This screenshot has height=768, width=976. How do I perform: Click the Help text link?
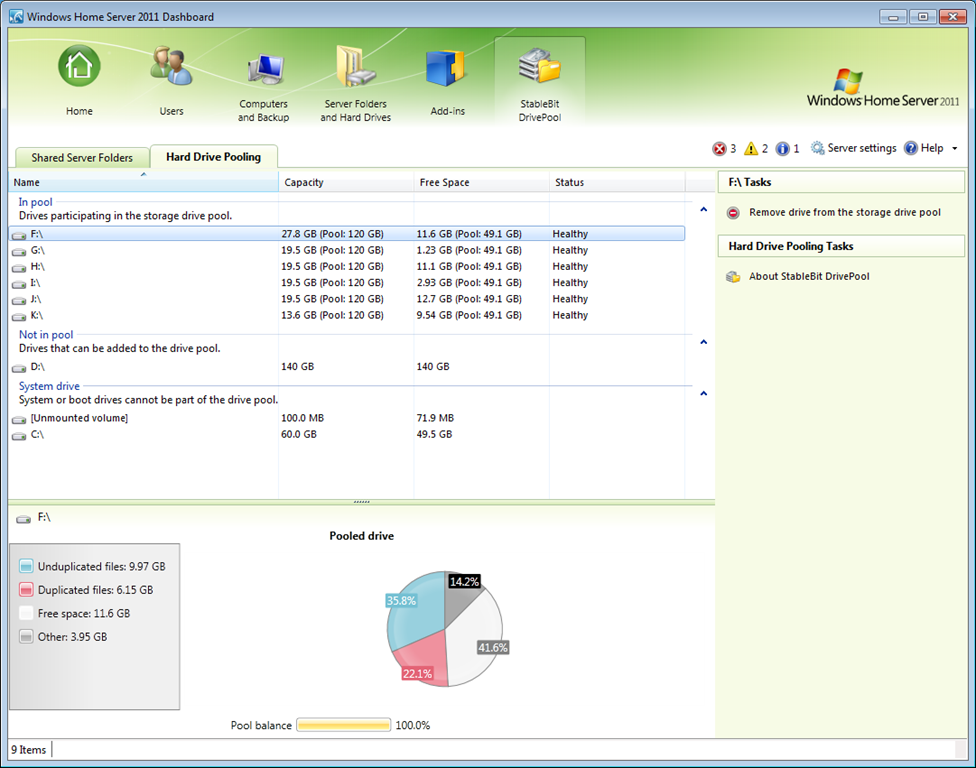[932, 148]
